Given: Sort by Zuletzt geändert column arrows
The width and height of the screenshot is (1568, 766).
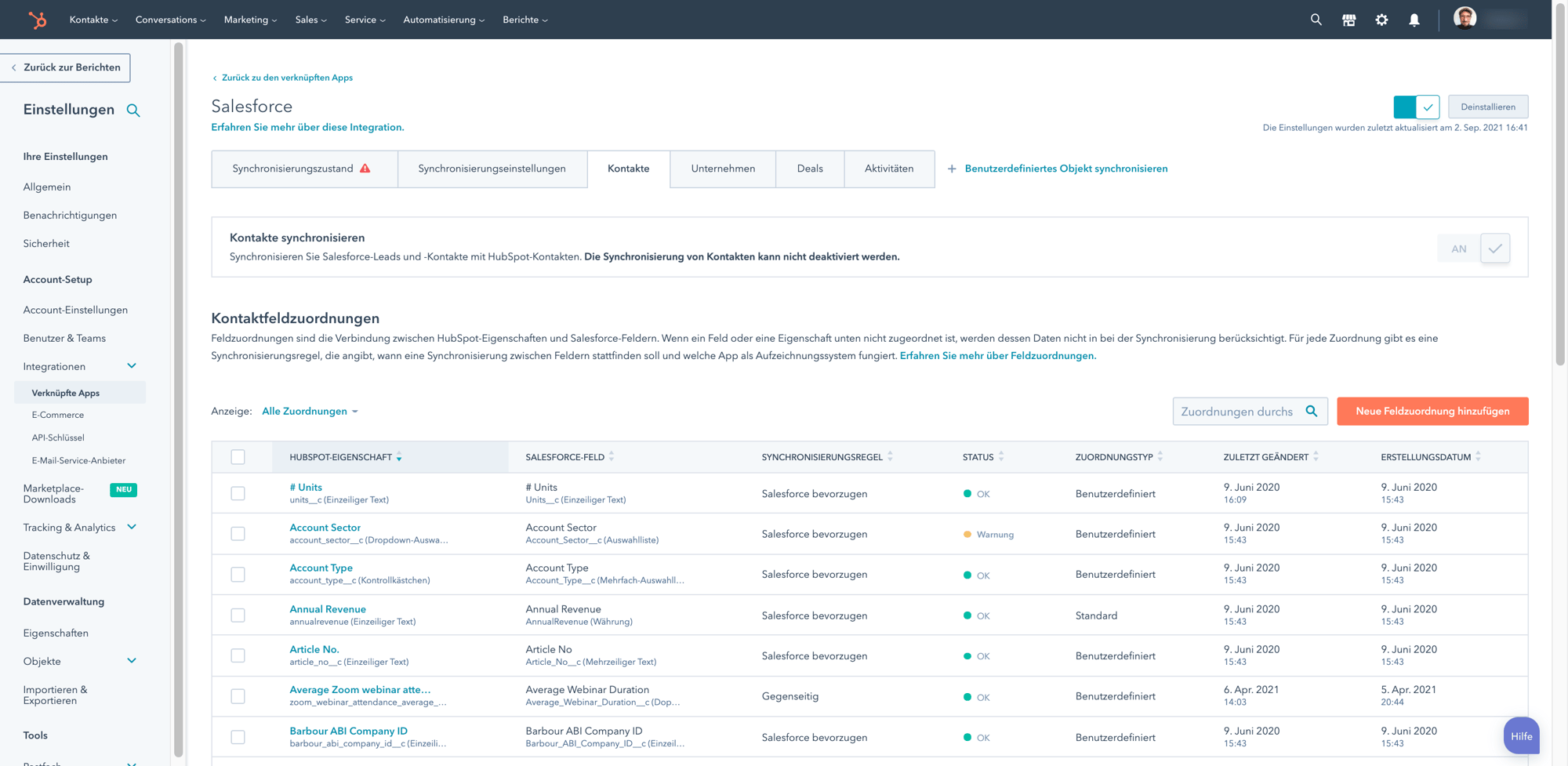Looking at the screenshot, I should coord(1316,457).
